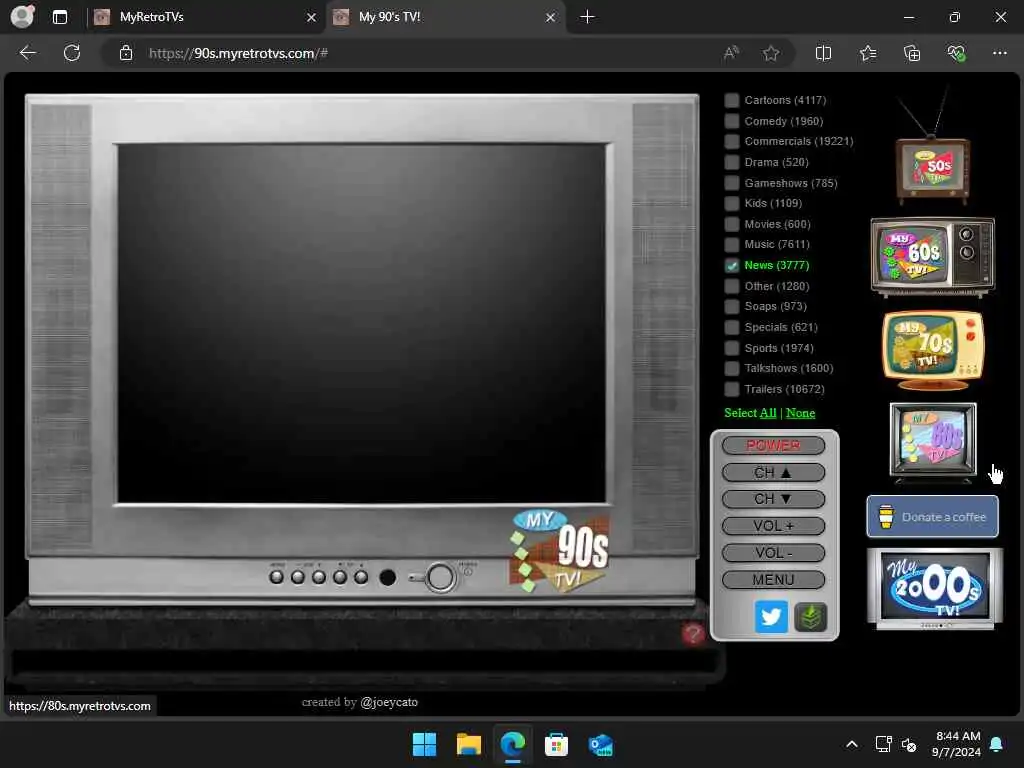
Task: Close the MyRetroTVs tab
Action: 312,18
